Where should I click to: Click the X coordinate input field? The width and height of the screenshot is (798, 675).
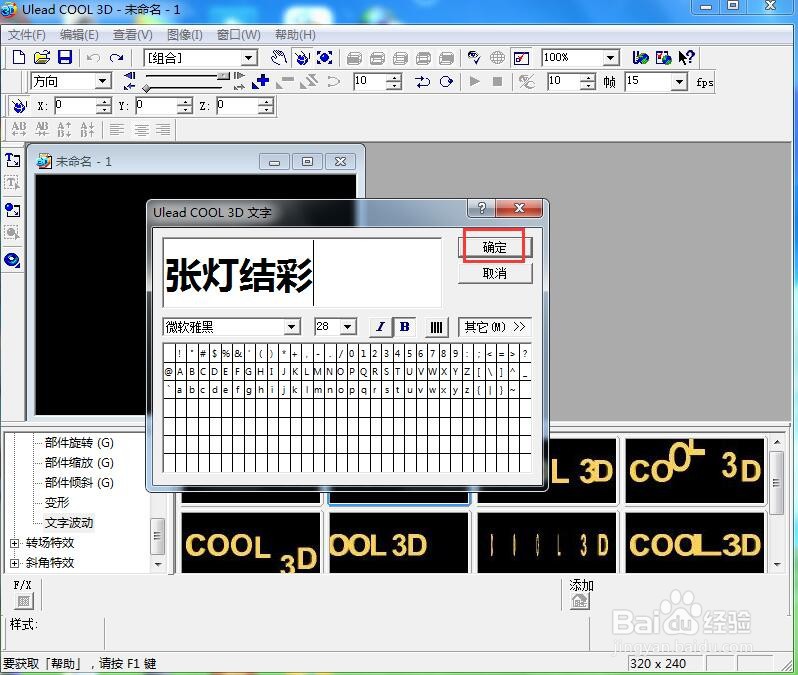75,106
